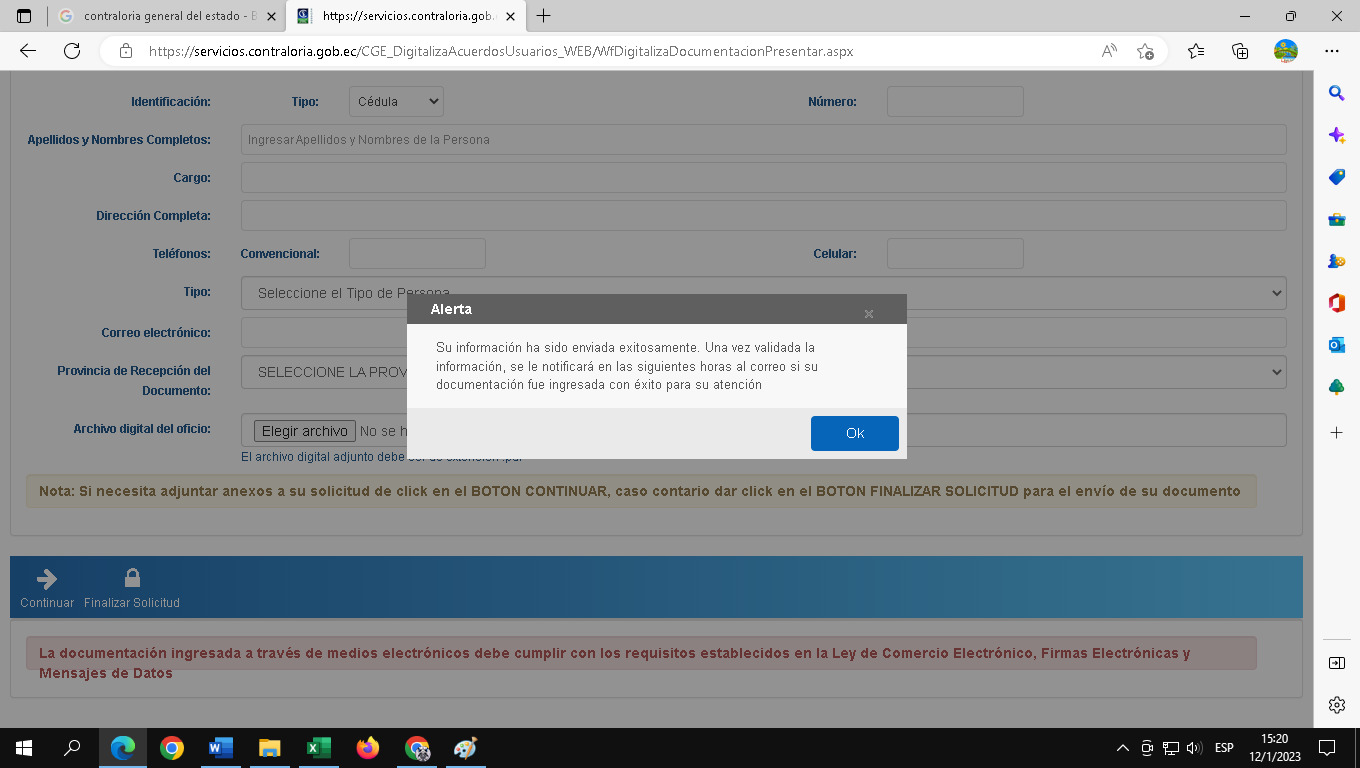This screenshot has height=768, width=1360.
Task: Click the Elegir archivo button
Action: point(304,431)
